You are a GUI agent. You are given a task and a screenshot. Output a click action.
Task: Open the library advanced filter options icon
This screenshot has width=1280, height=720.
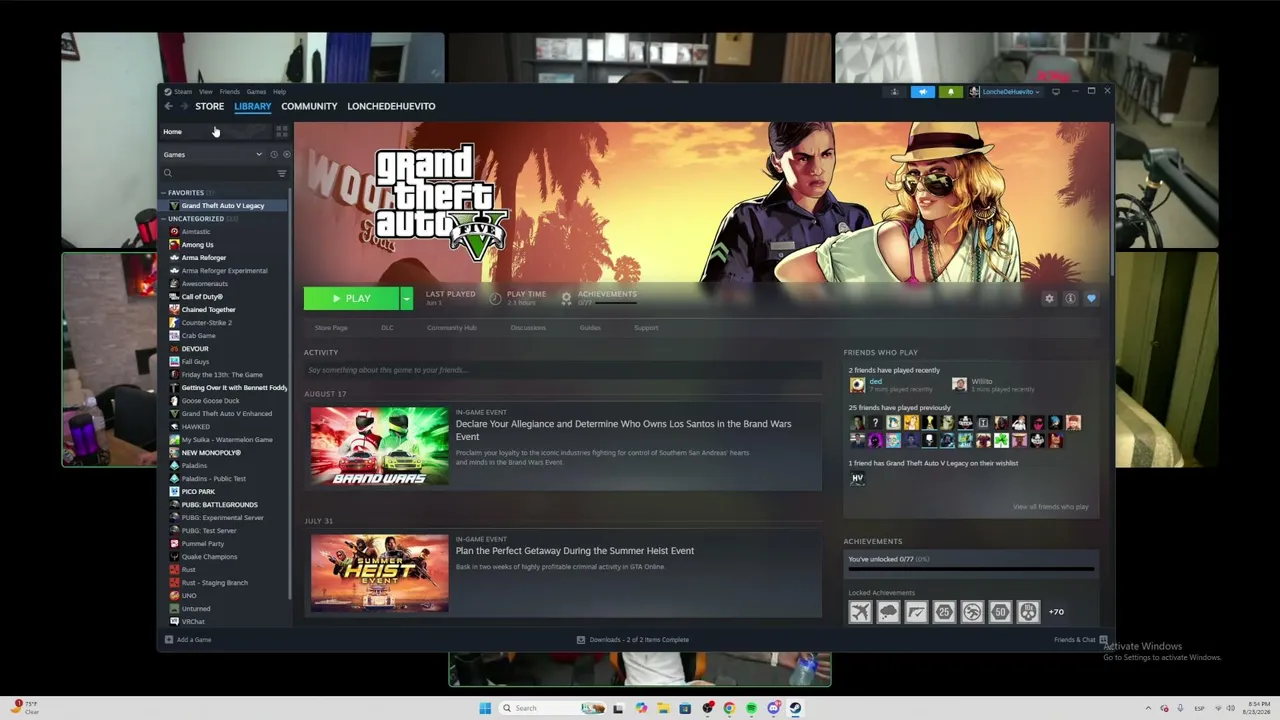click(282, 173)
